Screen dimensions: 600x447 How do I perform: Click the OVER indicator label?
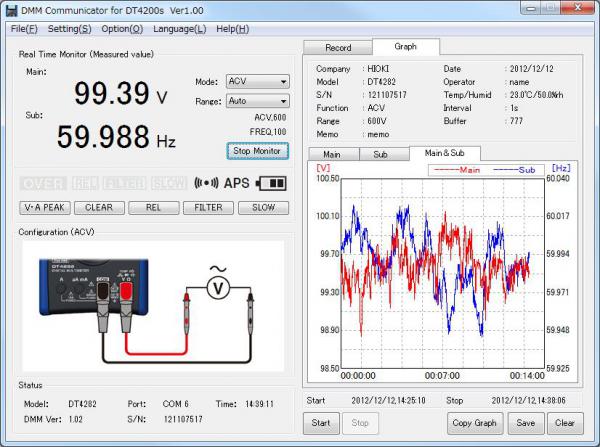coord(43,184)
